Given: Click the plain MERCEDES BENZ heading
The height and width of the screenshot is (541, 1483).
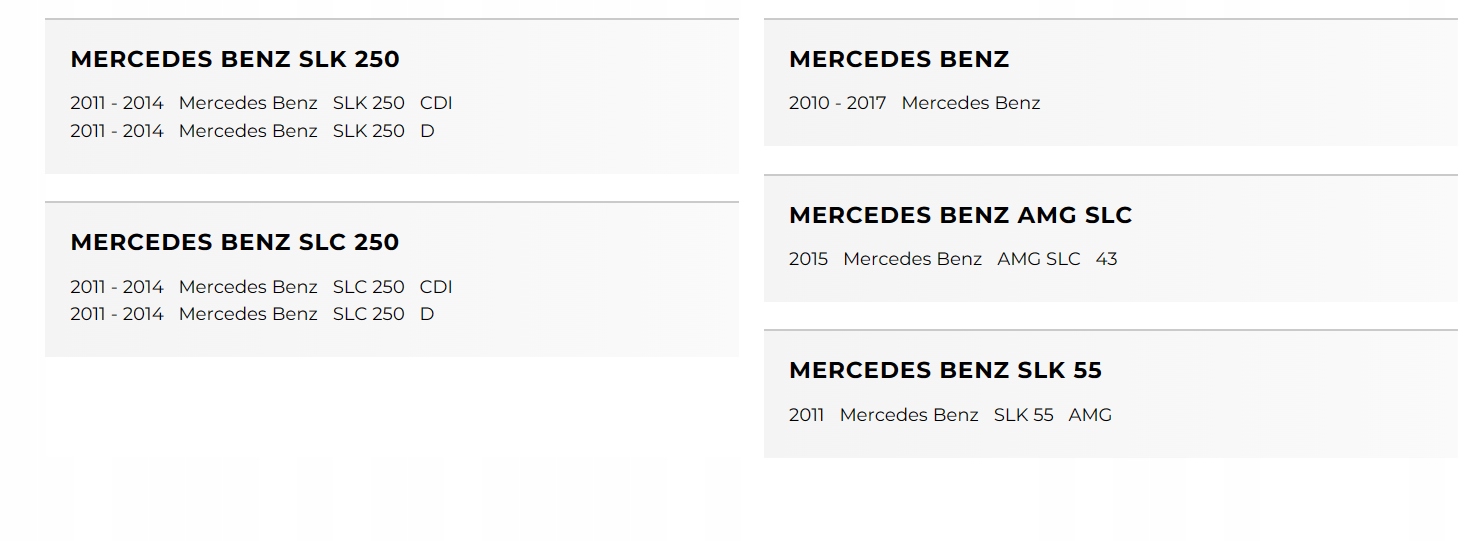Looking at the screenshot, I should click(x=899, y=59).
